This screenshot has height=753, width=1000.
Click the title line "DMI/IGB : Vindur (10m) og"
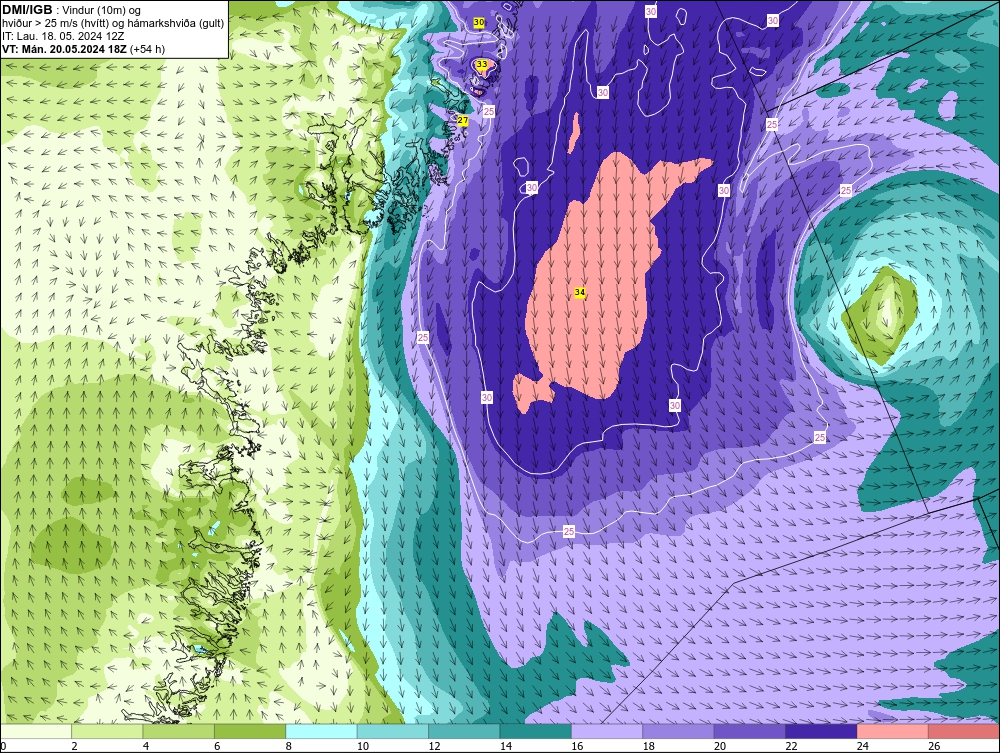tap(71, 10)
